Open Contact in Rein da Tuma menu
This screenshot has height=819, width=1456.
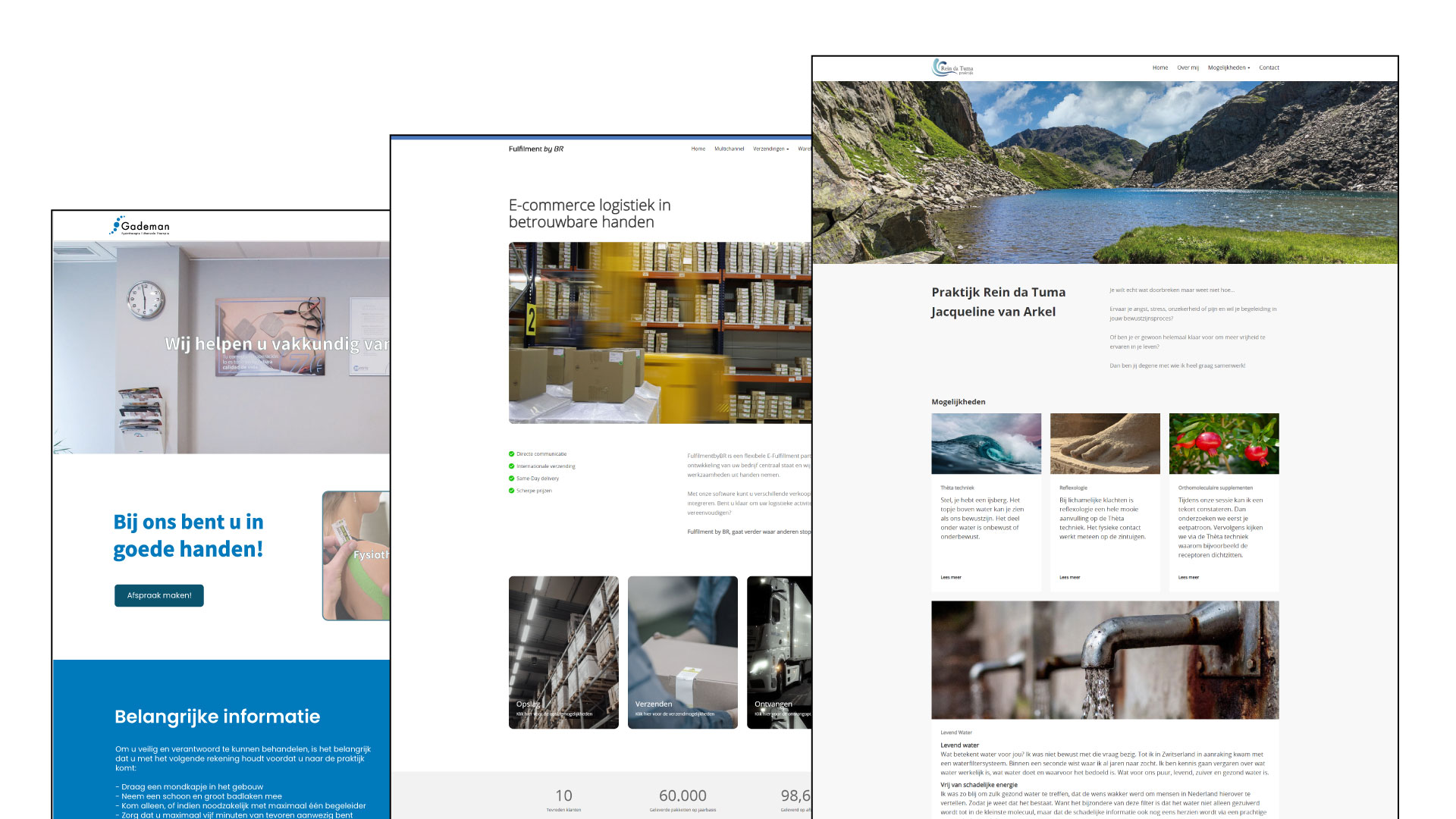click(x=1269, y=67)
